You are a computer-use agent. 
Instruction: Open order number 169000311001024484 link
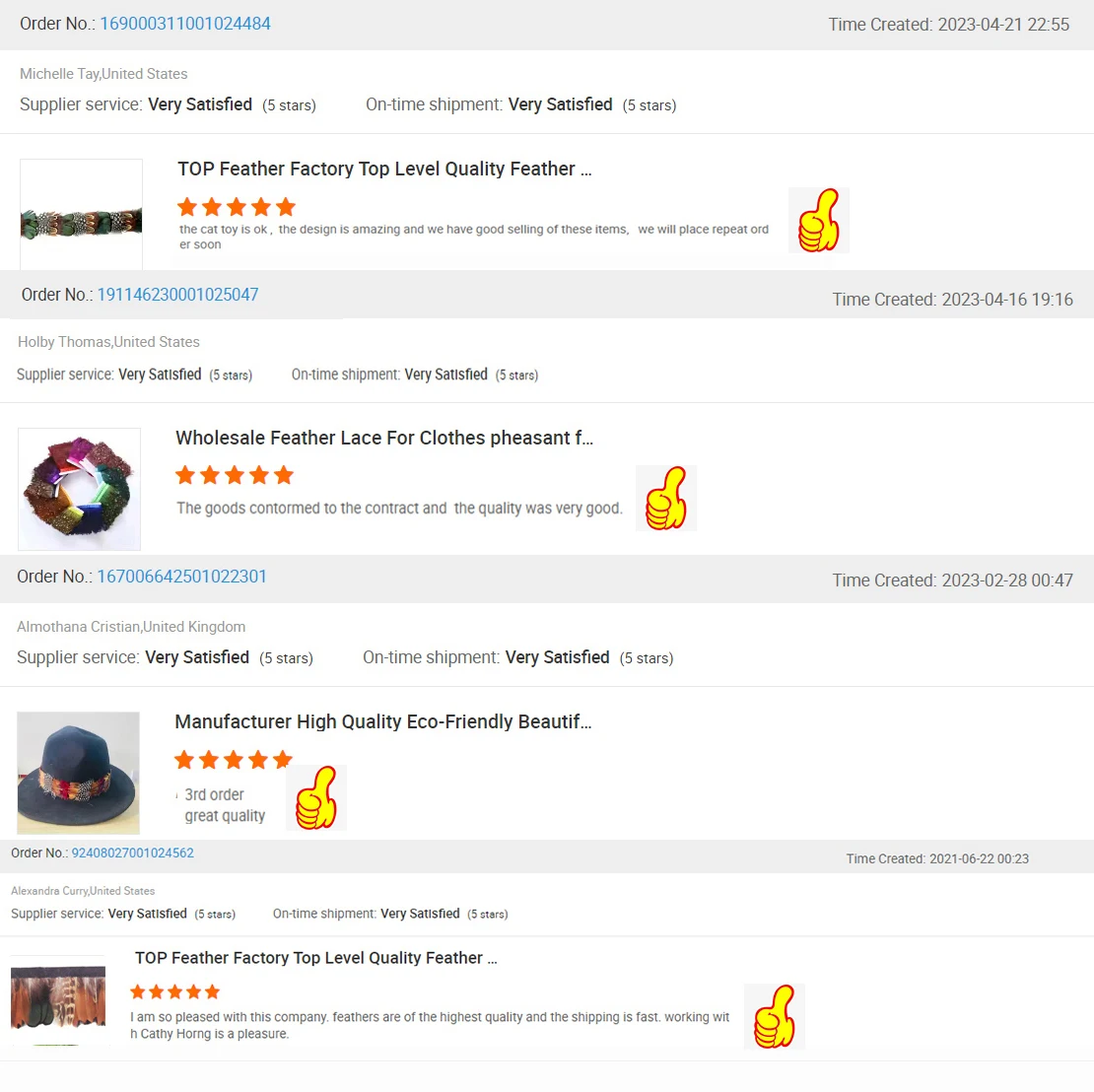pos(185,24)
